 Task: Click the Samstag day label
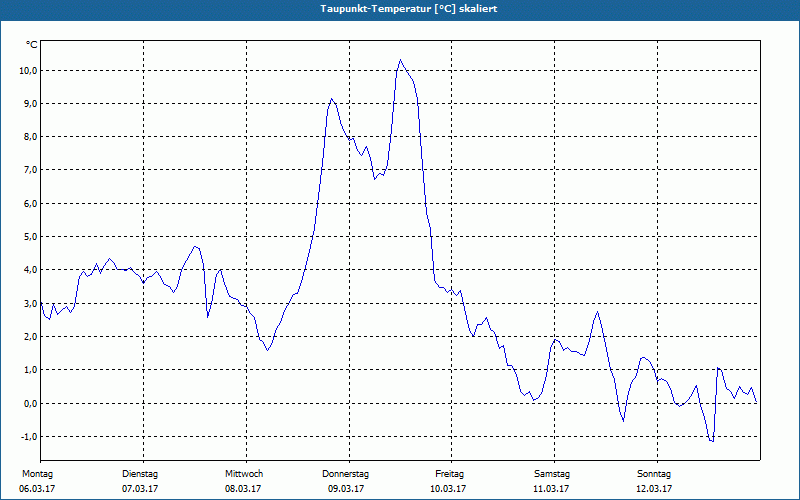point(552,474)
